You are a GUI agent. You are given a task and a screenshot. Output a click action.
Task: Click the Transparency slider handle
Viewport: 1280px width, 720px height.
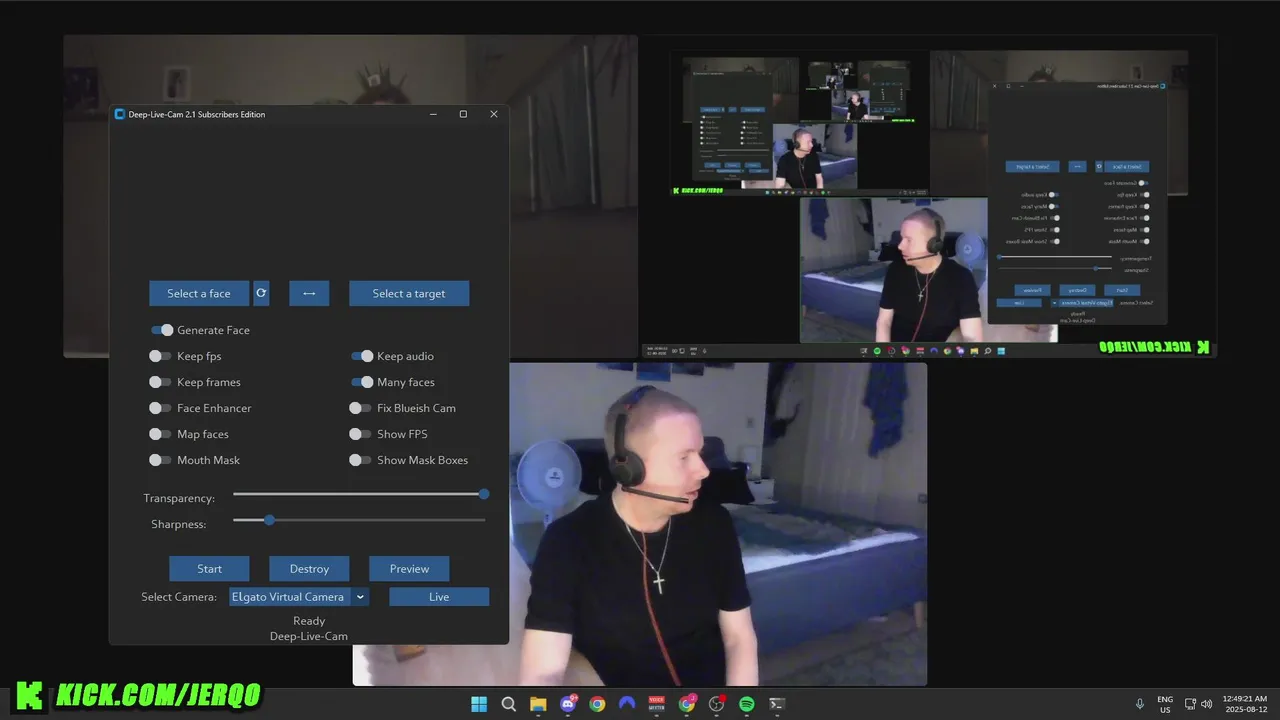coord(484,494)
